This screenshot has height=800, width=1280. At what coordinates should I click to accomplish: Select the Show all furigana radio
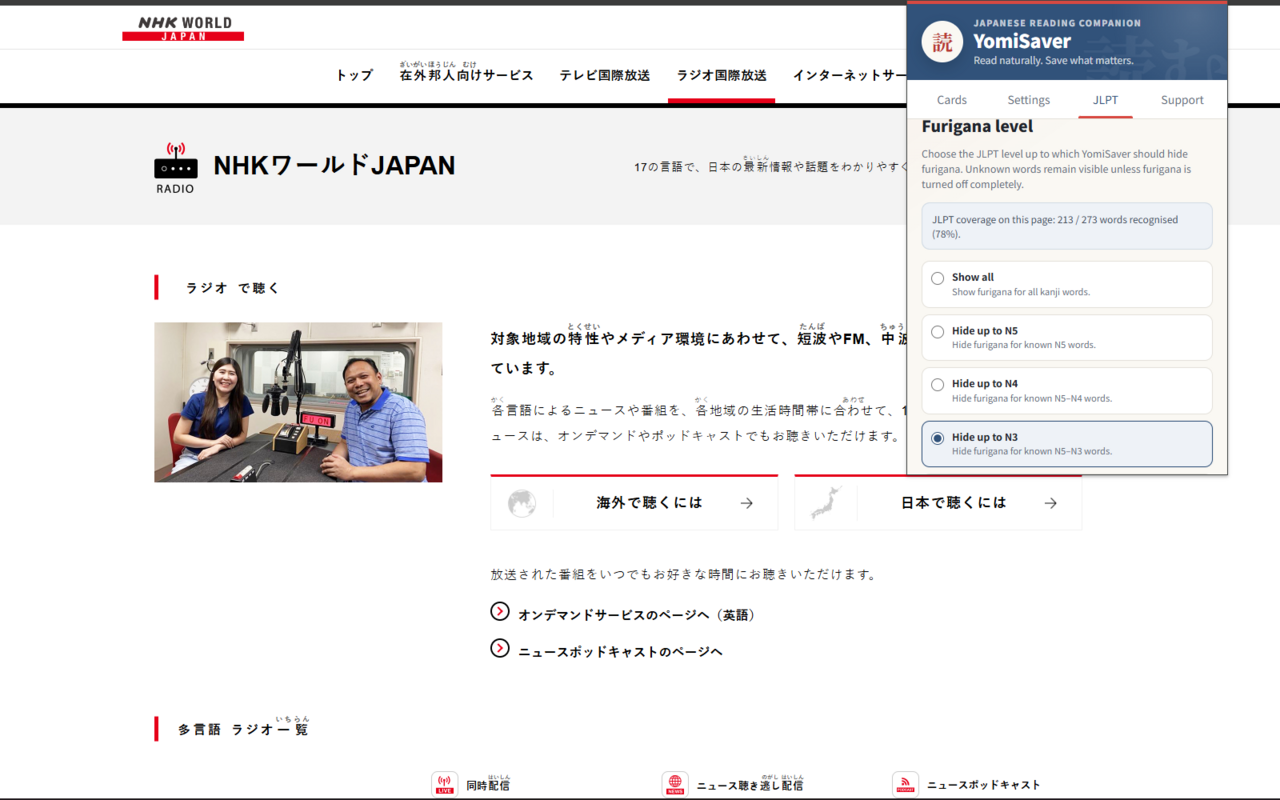(x=937, y=278)
